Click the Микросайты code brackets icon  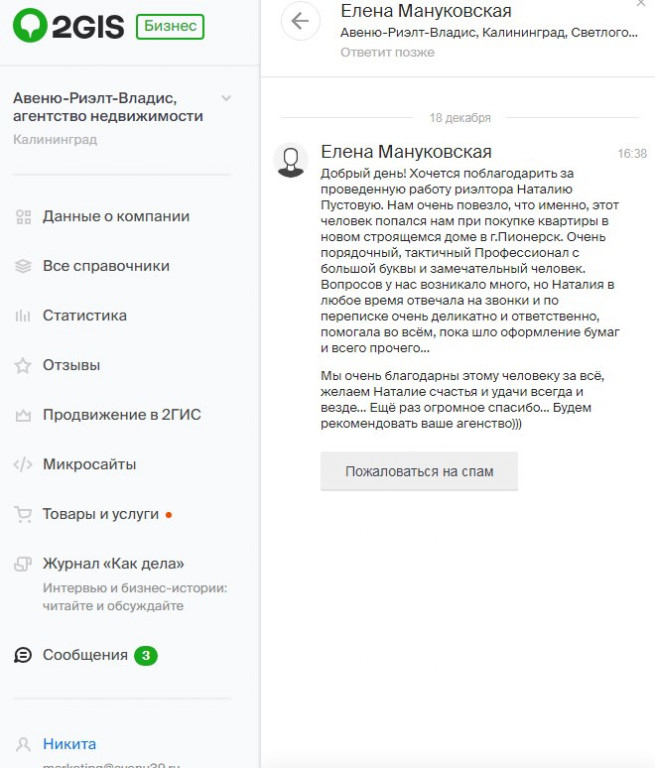[23, 464]
